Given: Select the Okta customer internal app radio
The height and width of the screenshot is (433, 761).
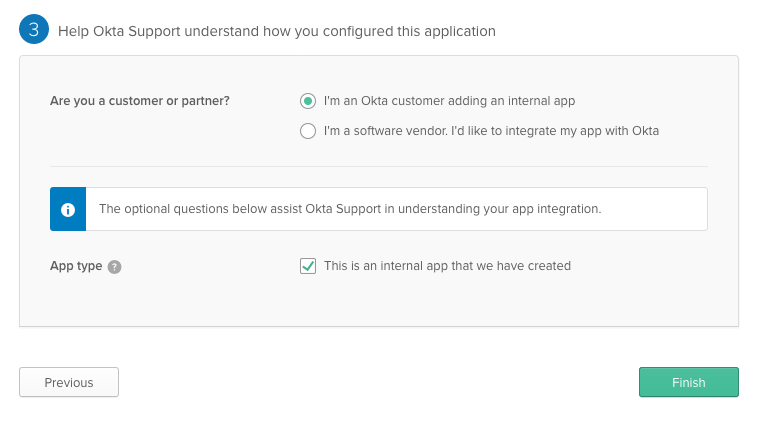Looking at the screenshot, I should [x=308, y=101].
